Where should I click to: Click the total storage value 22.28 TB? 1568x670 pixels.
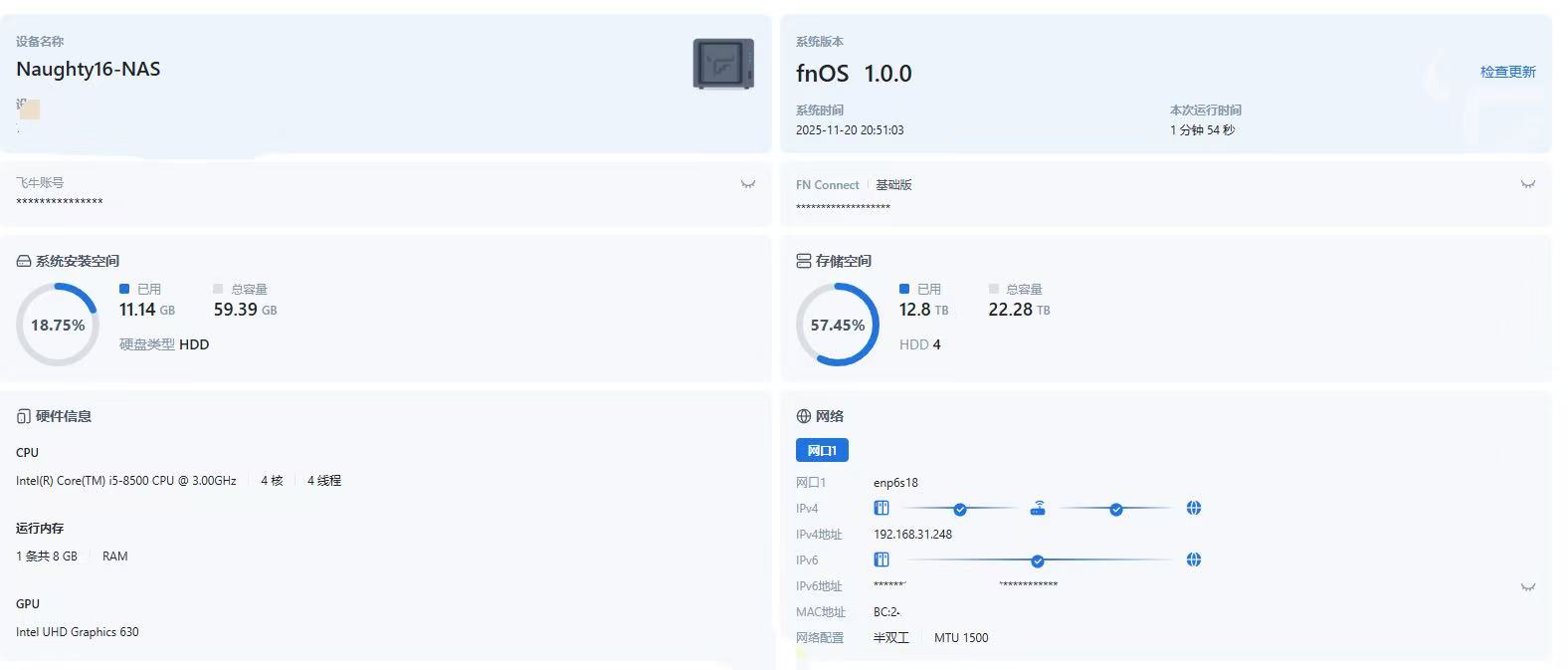[1019, 310]
